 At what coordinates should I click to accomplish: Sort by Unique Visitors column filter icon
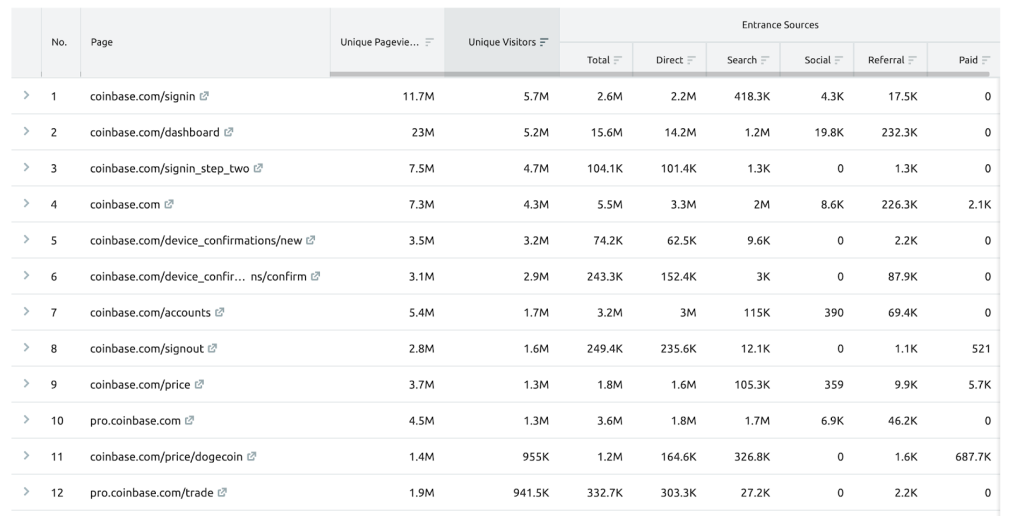pos(545,42)
